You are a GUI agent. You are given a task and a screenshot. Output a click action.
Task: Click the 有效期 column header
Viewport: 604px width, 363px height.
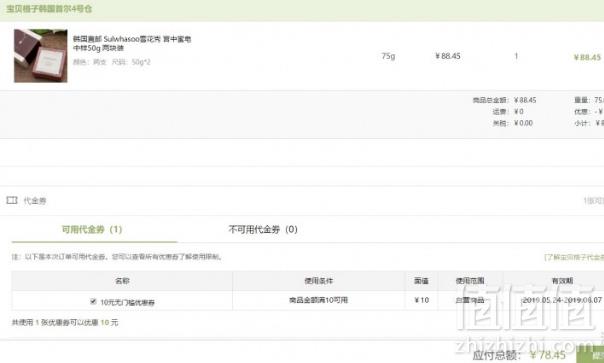(x=562, y=281)
